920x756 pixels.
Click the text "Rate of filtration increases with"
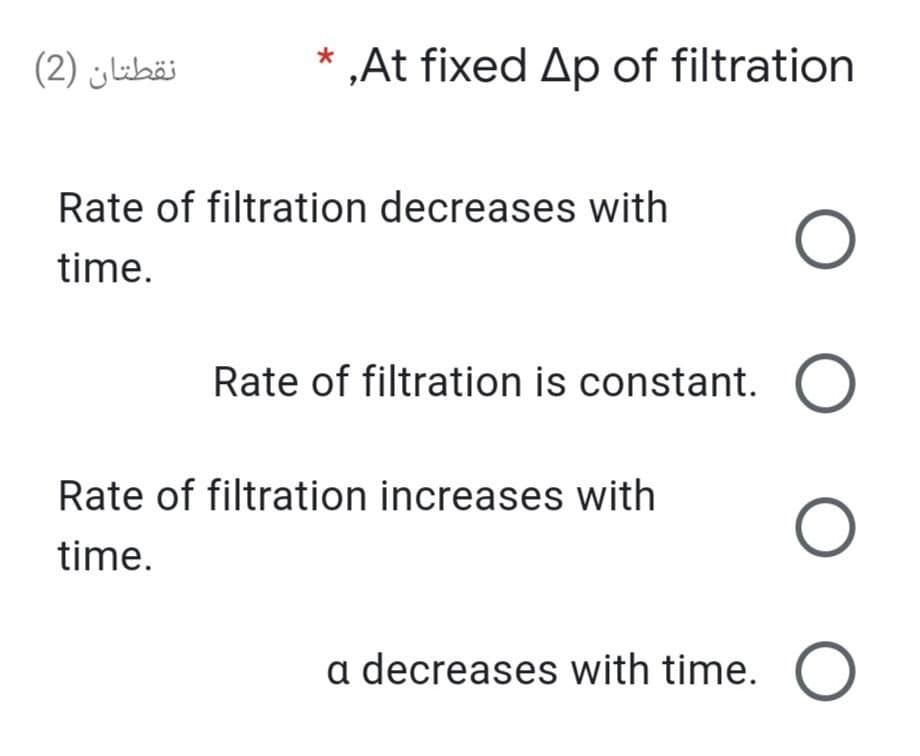pos(355,495)
